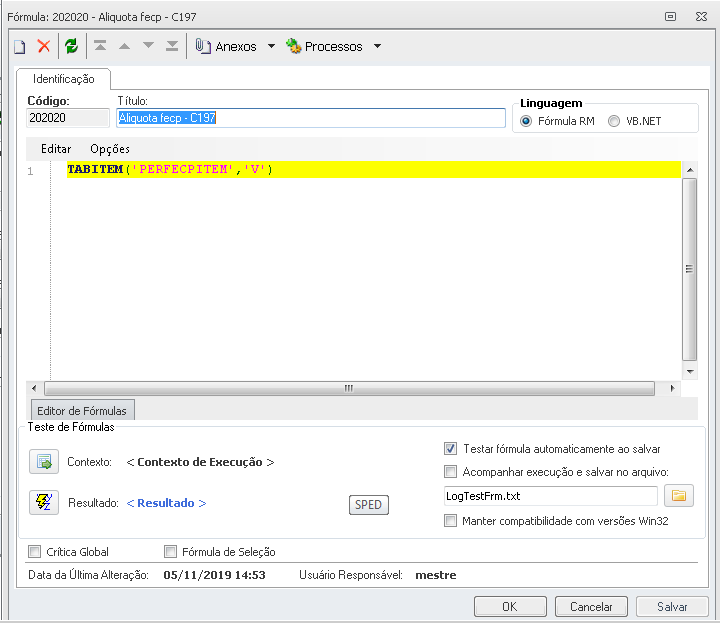Click editor vertical scrollbar up arrow
The image size is (720, 623).
tap(690, 170)
